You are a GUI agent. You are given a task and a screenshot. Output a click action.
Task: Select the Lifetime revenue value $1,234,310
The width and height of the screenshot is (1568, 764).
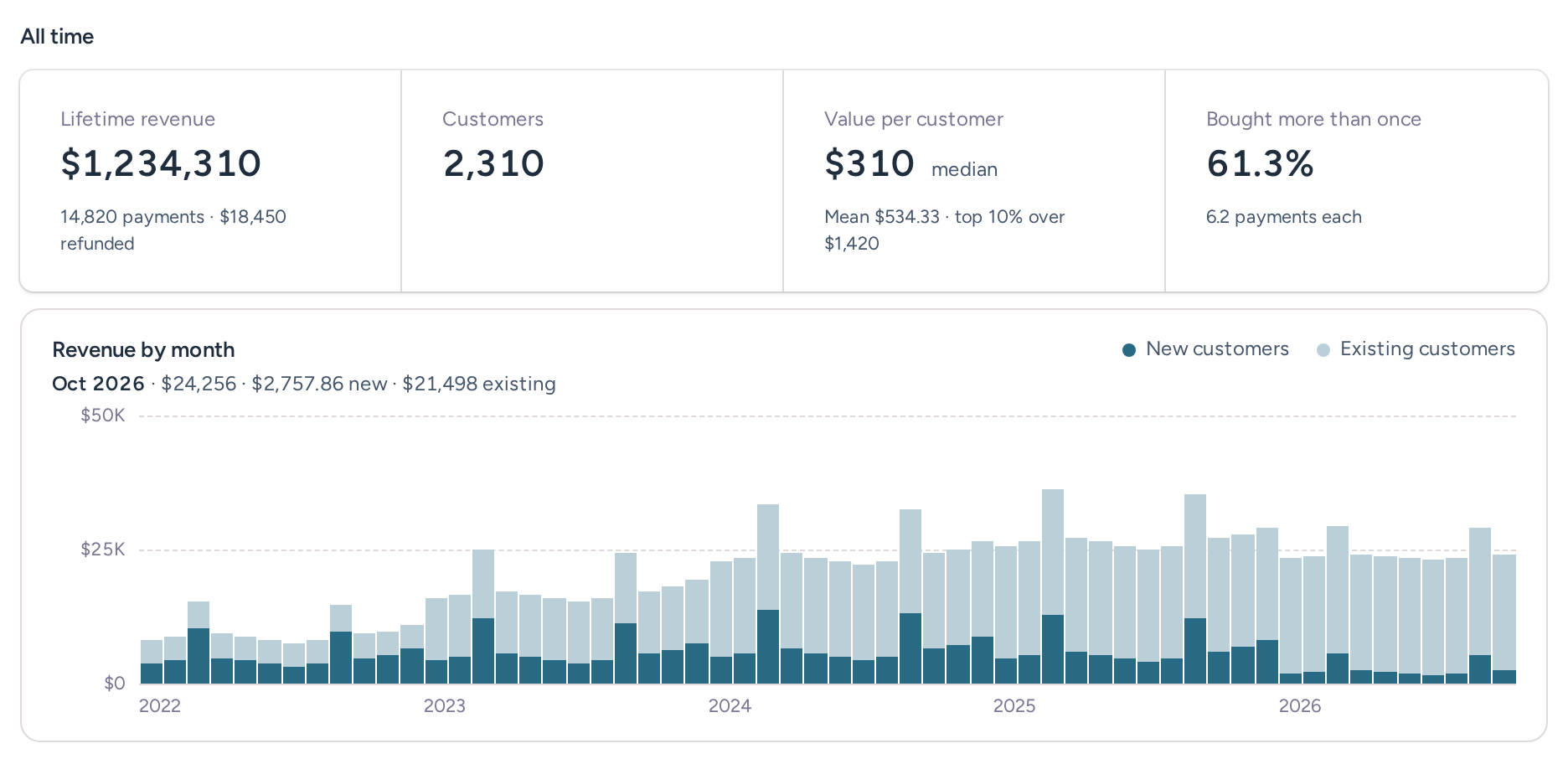click(161, 163)
